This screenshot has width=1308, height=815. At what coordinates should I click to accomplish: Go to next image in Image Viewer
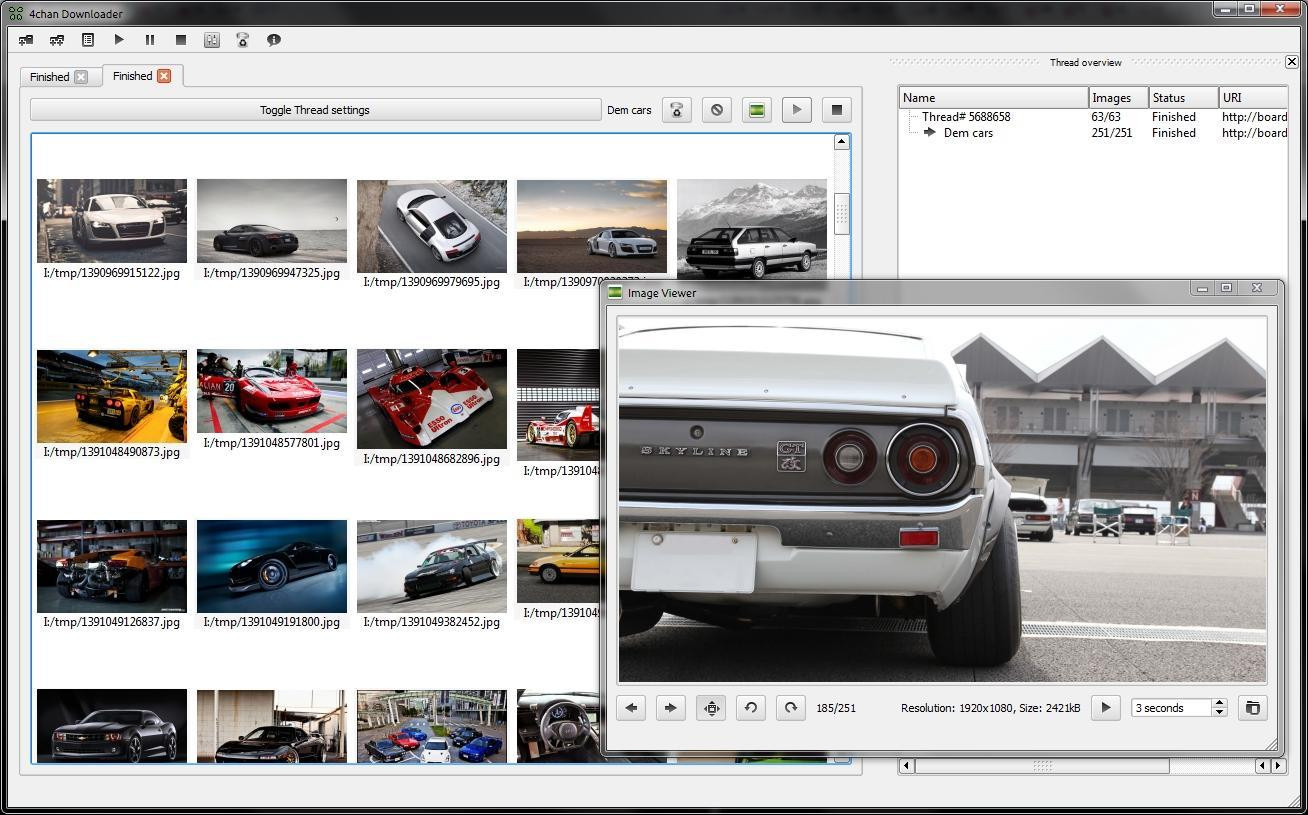point(671,708)
